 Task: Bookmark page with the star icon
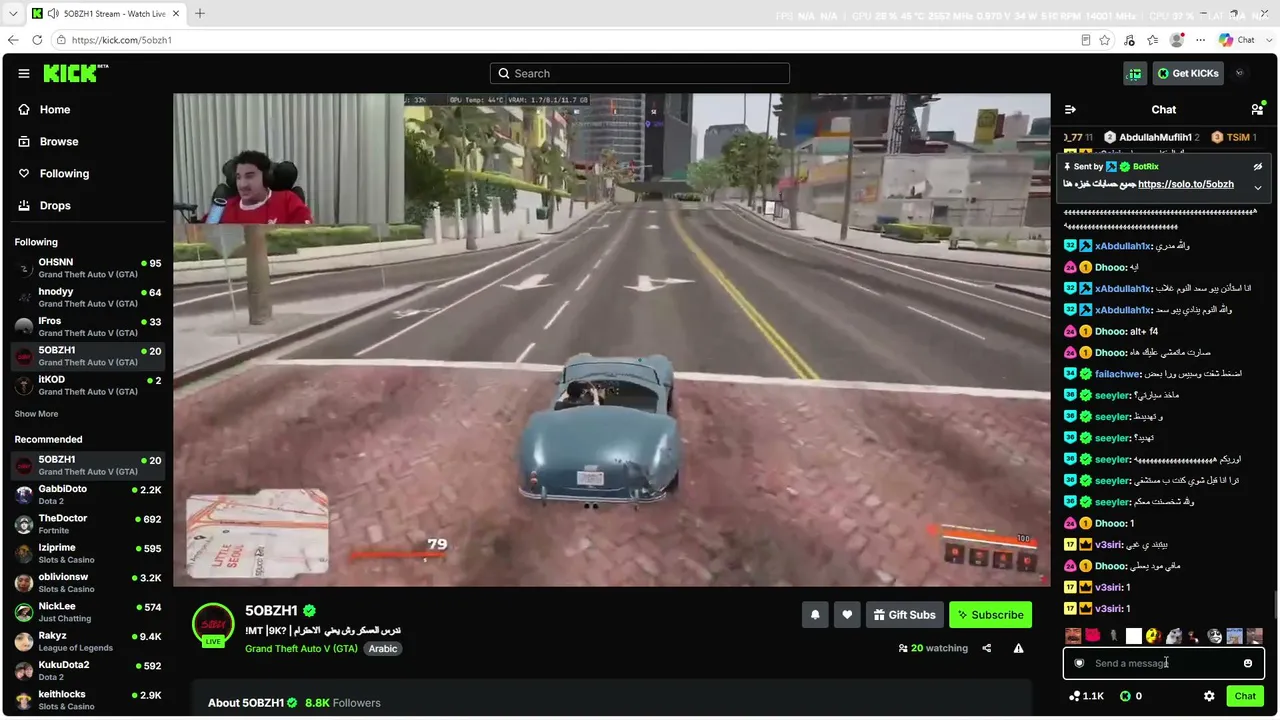tap(1105, 40)
